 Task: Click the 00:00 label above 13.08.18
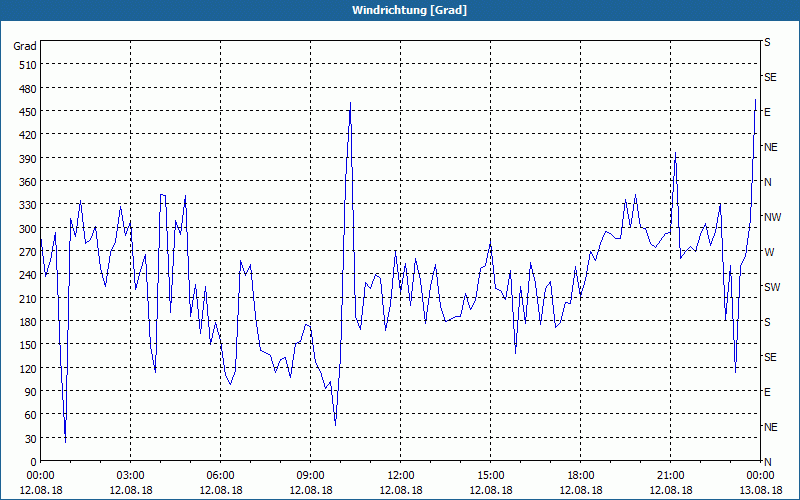pyautogui.click(x=760, y=476)
